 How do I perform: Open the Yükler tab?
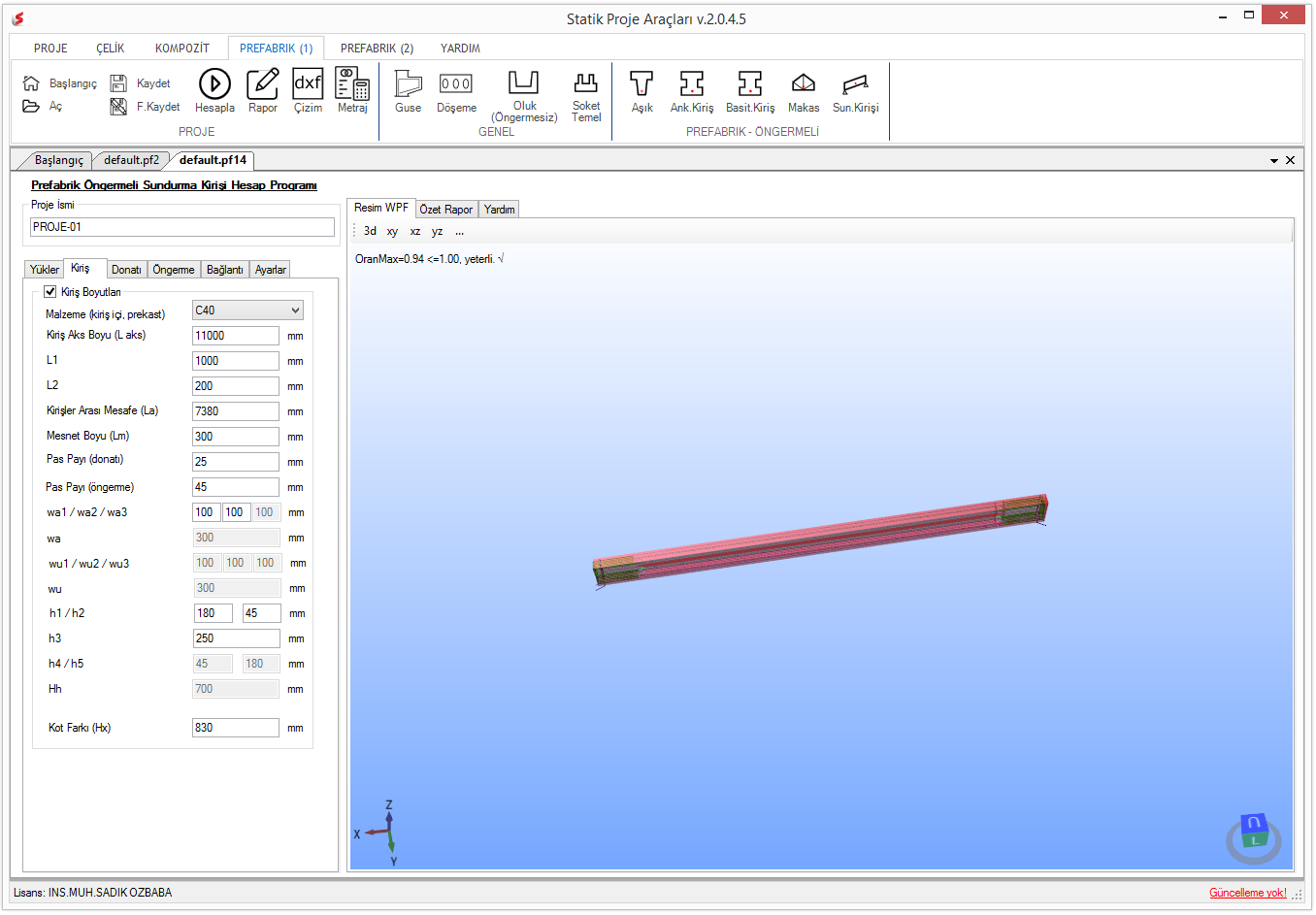(x=44, y=270)
